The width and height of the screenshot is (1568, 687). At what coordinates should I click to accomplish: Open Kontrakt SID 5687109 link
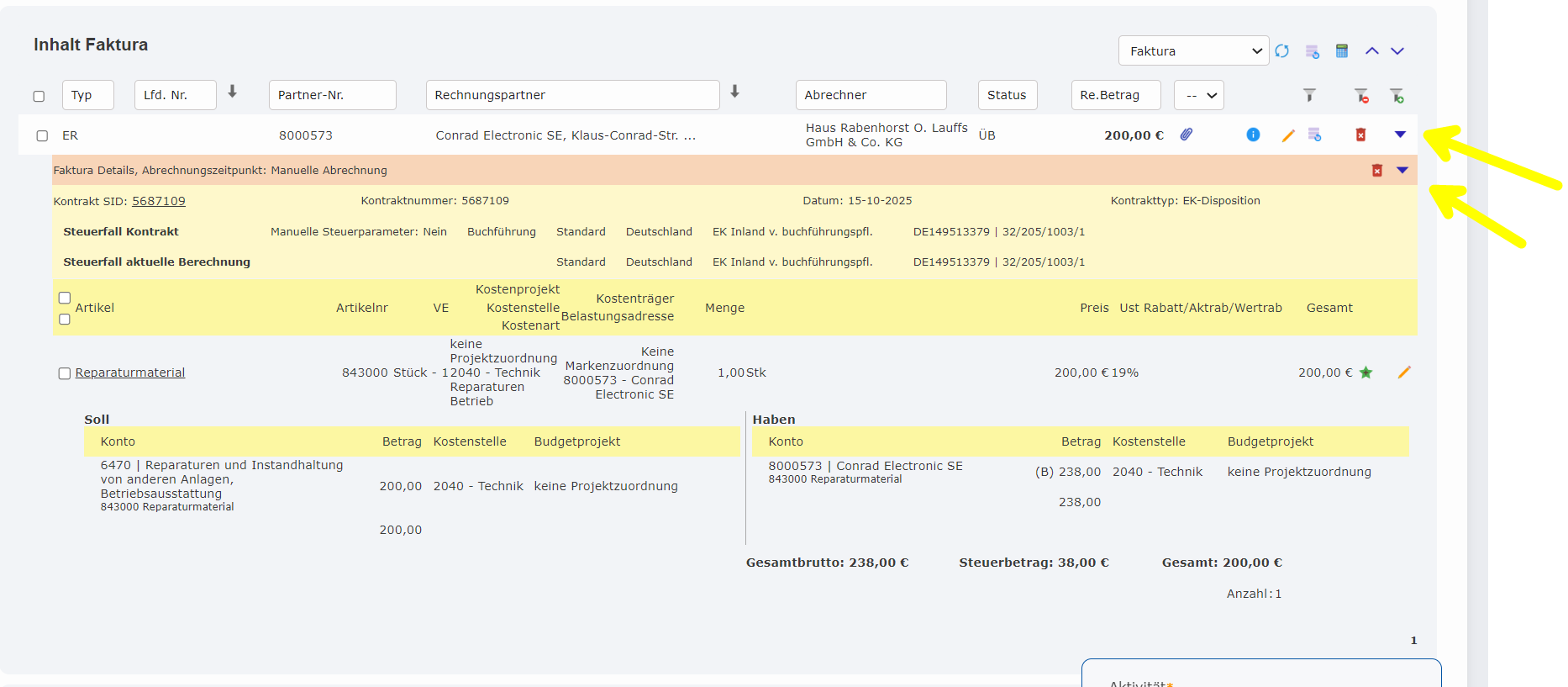158,201
